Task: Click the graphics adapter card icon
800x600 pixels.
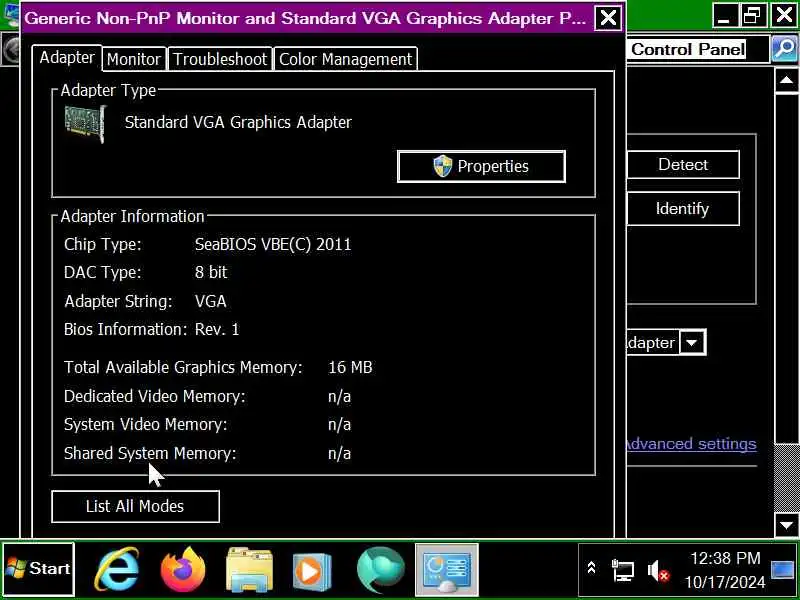Action: pos(86,124)
